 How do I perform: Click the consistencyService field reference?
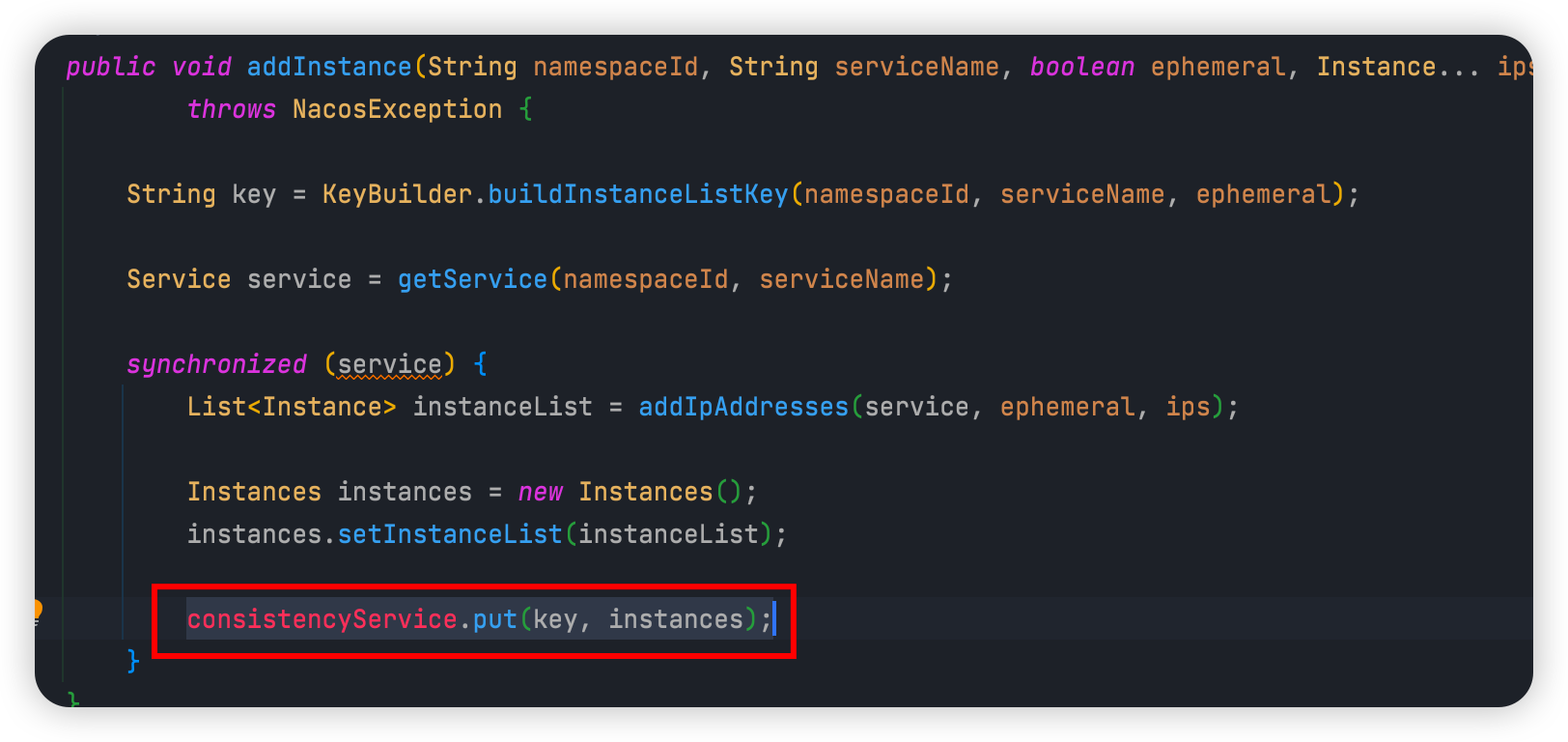[x=322, y=619]
